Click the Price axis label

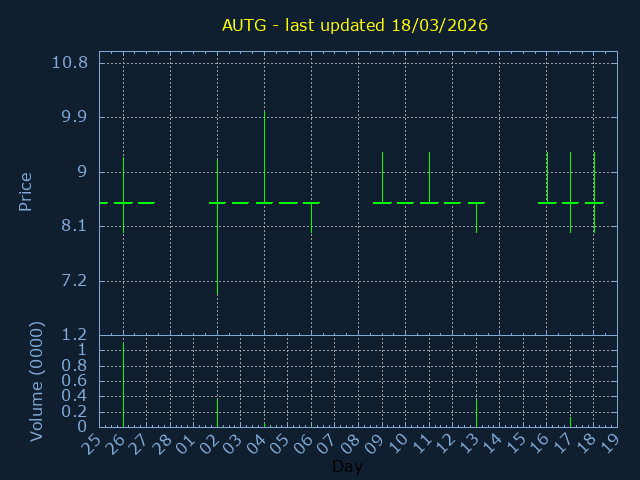25,191
